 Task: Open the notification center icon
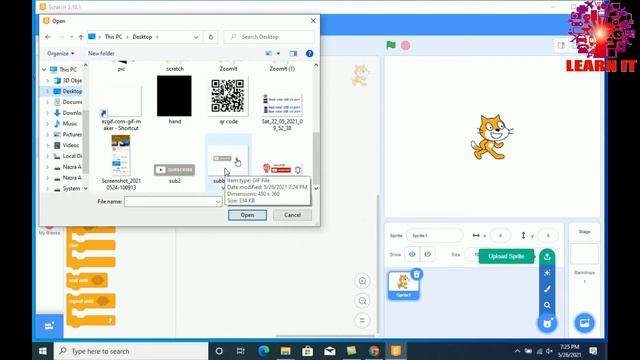(593, 351)
